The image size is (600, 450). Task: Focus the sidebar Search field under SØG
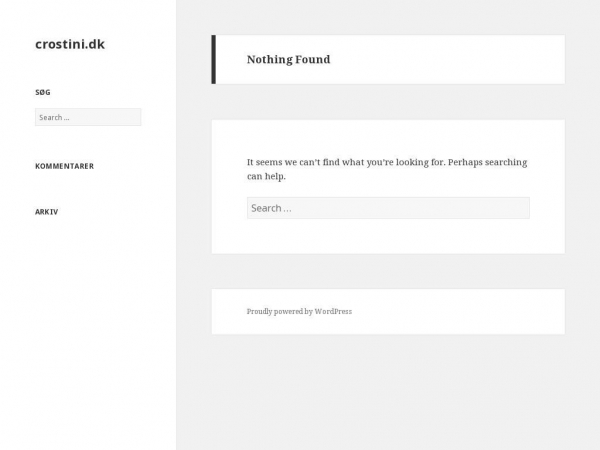(x=88, y=117)
